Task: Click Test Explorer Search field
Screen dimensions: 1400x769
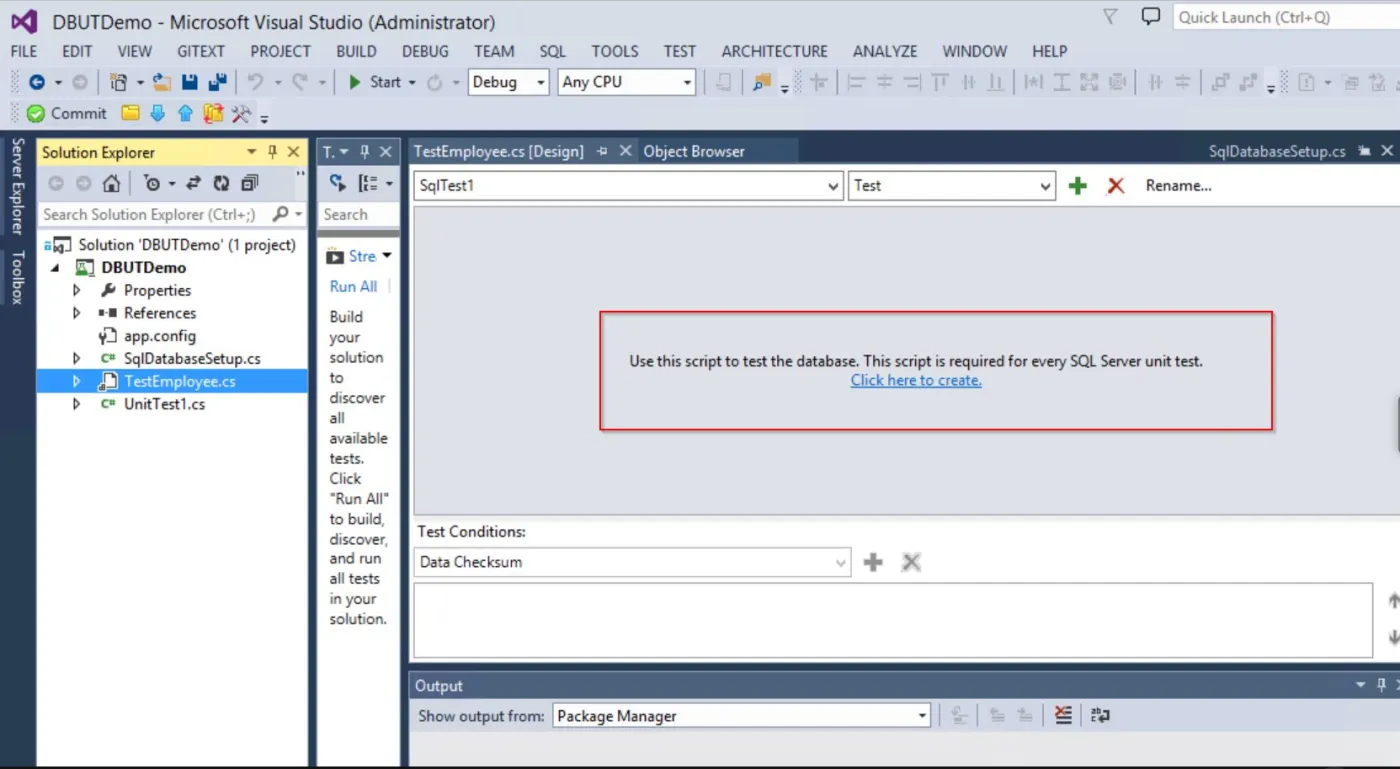Action: tap(359, 214)
